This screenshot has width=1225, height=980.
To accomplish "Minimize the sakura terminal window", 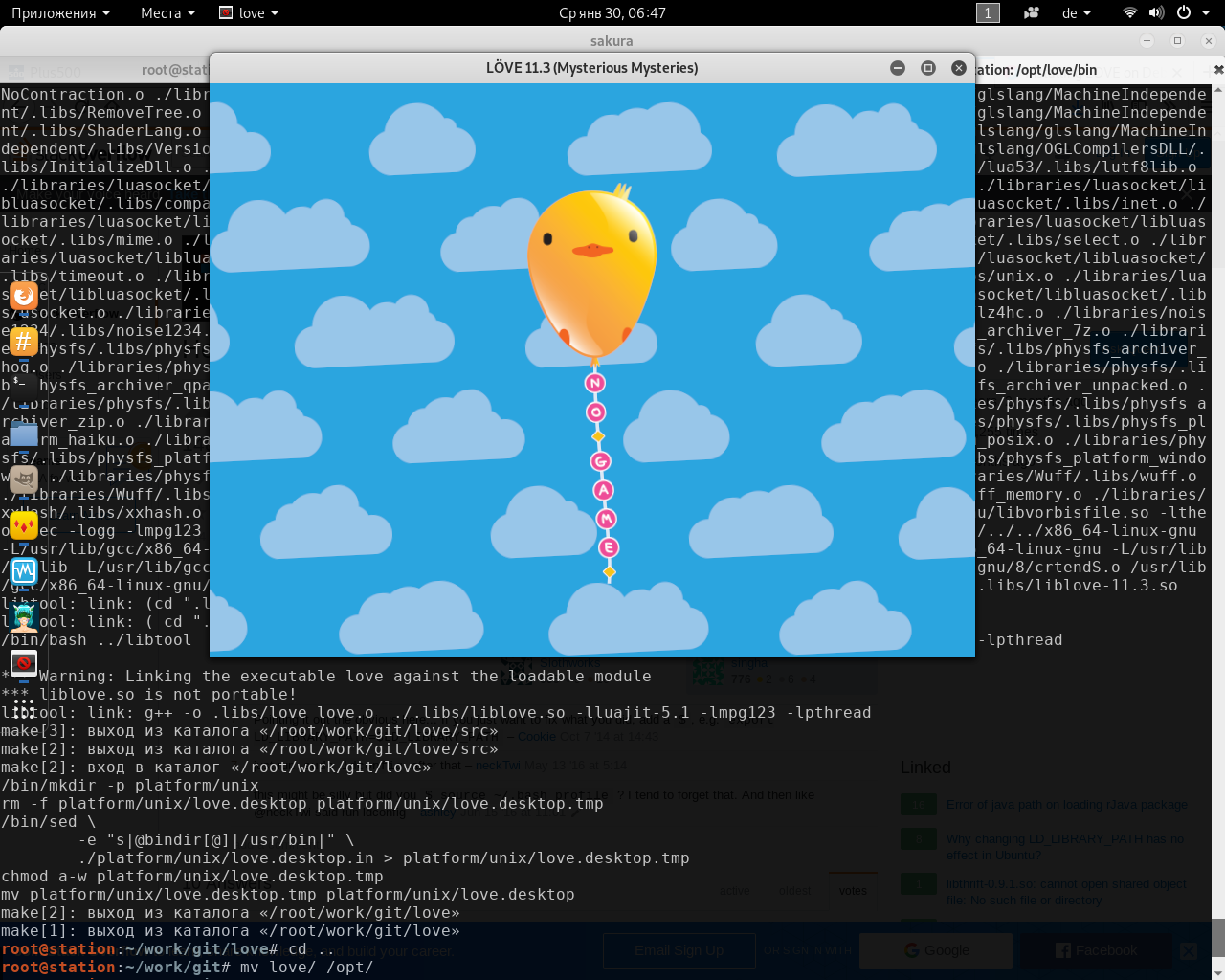I will coord(1147,40).
